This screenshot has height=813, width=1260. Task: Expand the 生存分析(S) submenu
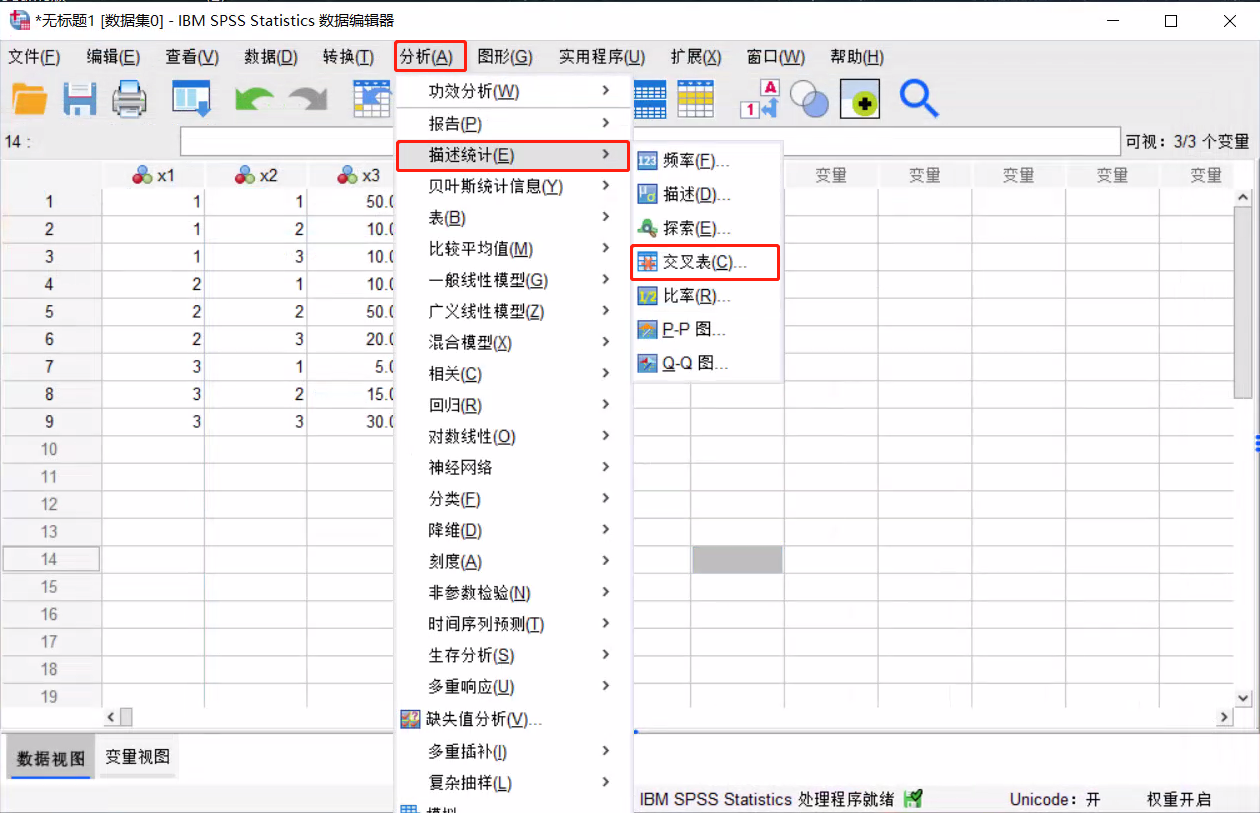[x=606, y=654]
